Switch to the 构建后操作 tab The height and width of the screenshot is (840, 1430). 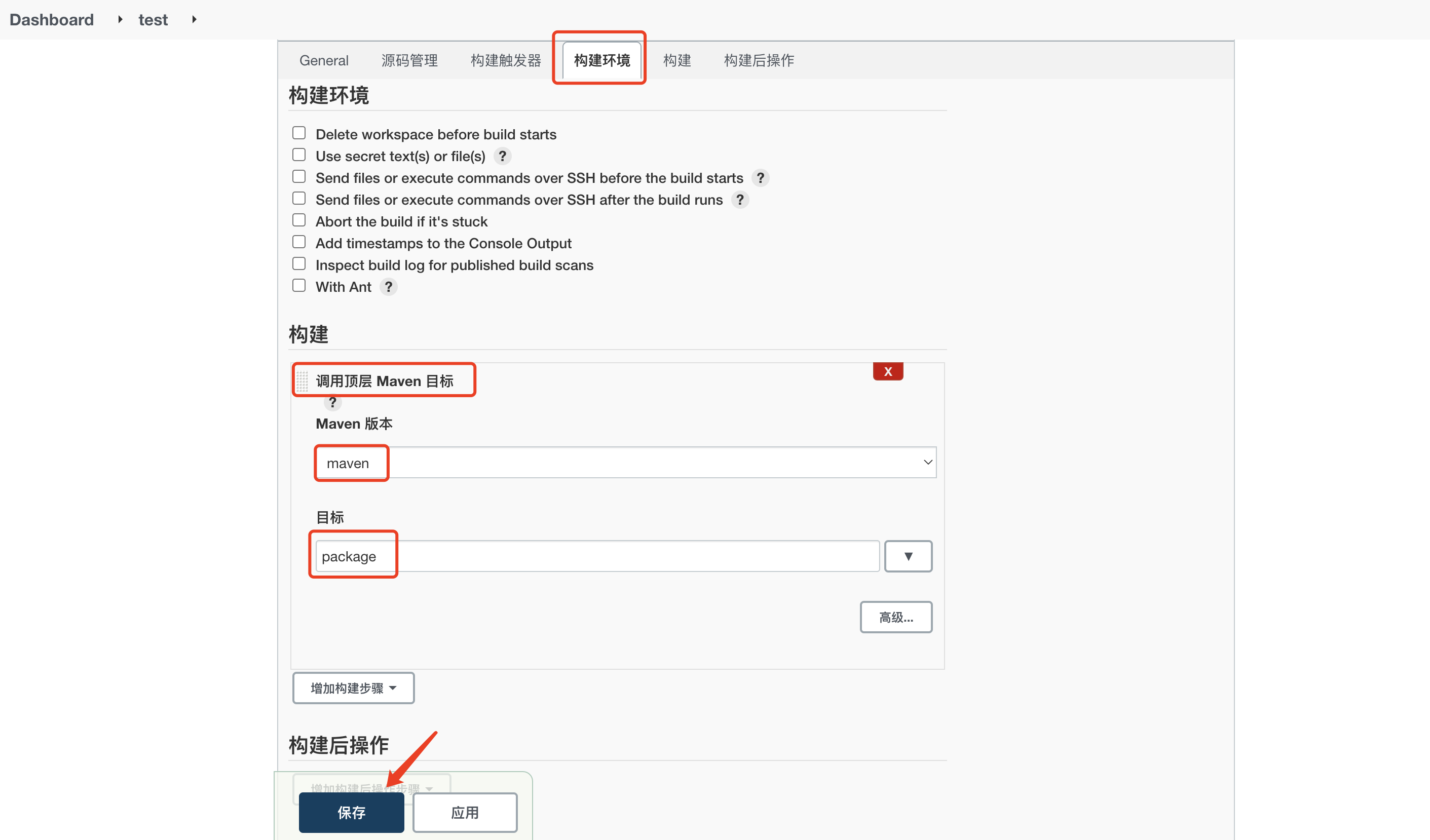759,60
